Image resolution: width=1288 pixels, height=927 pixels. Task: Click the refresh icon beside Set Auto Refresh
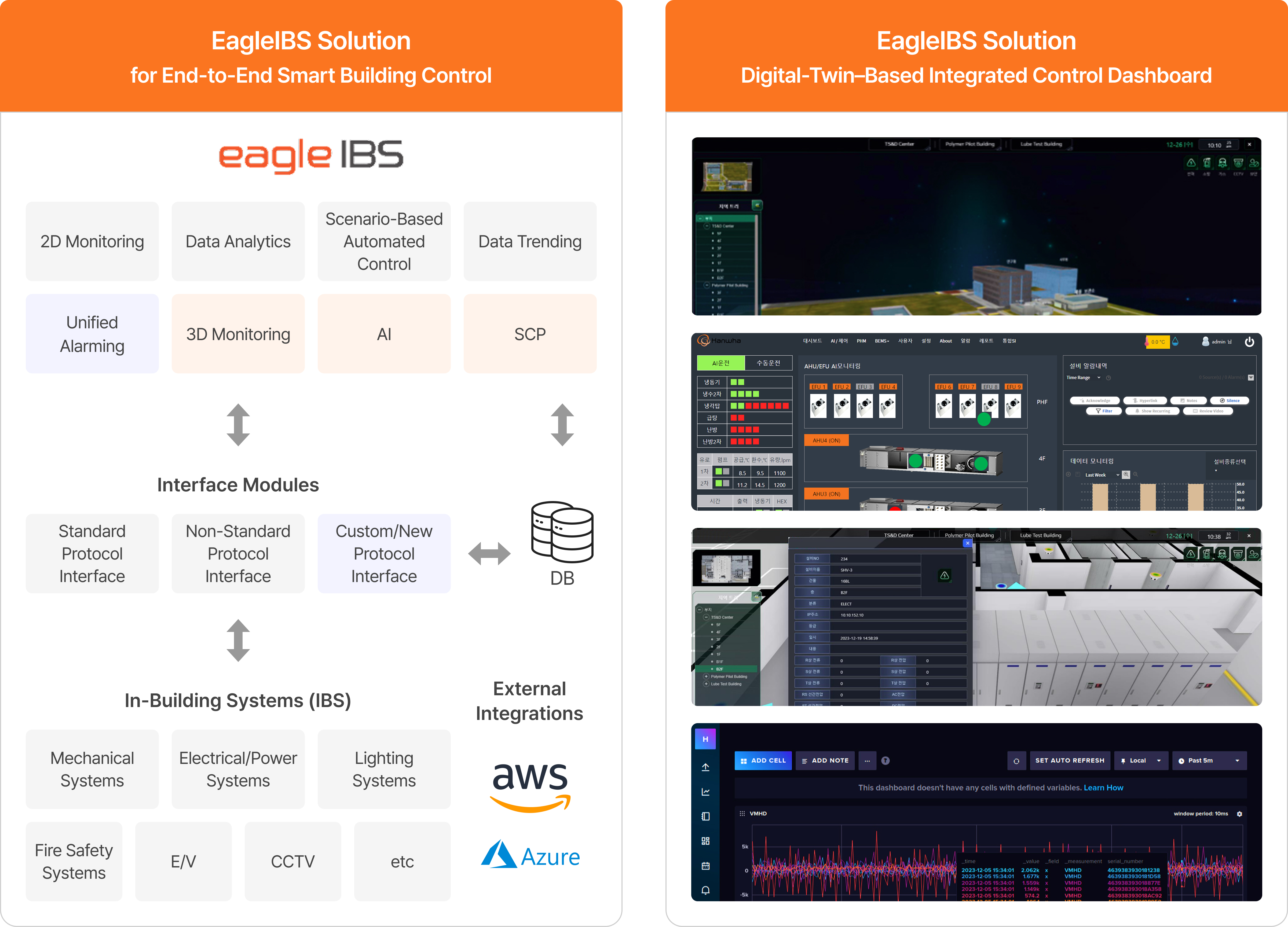tap(1016, 761)
